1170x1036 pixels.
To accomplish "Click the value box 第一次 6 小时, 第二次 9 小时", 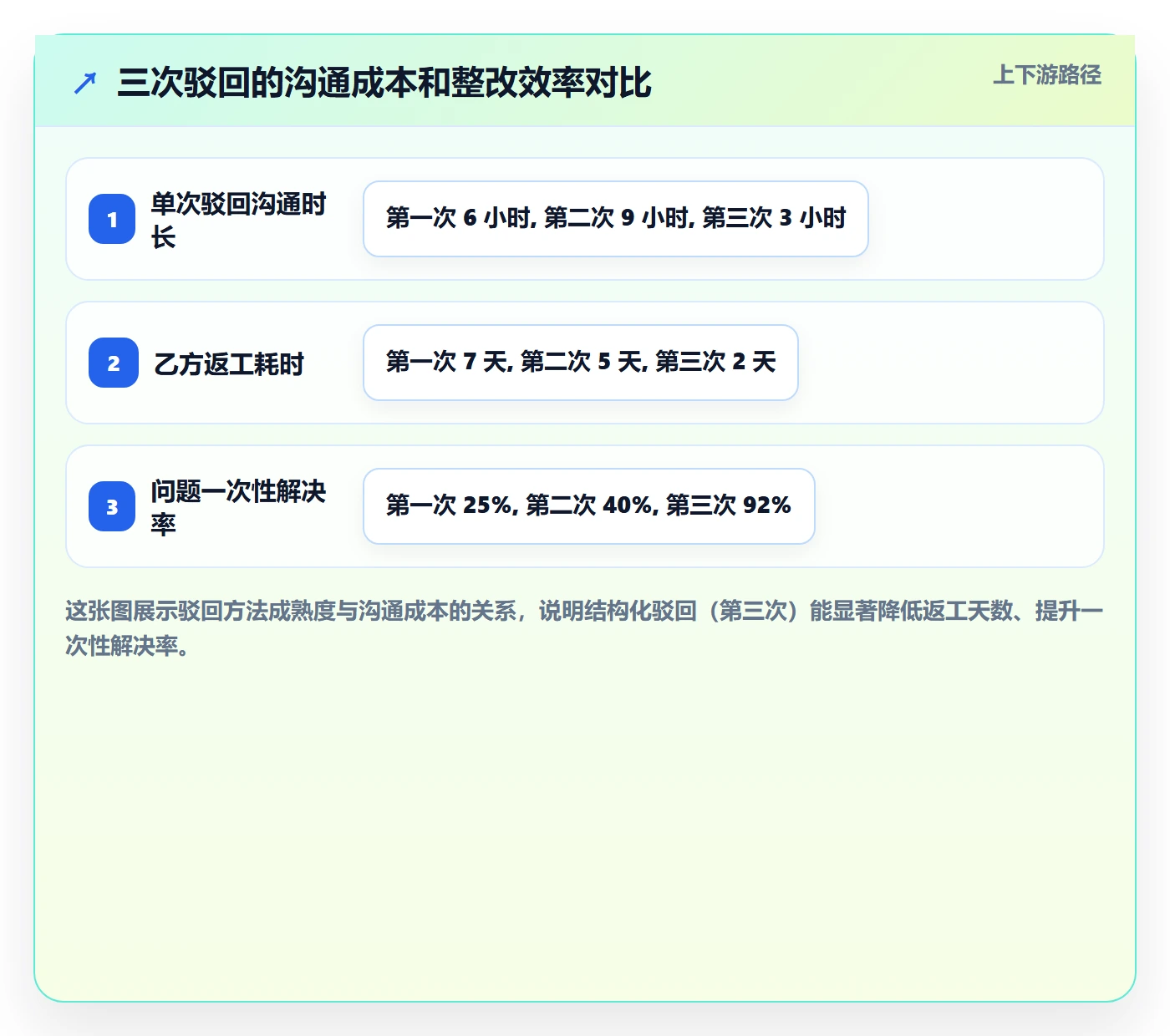I will [616, 219].
